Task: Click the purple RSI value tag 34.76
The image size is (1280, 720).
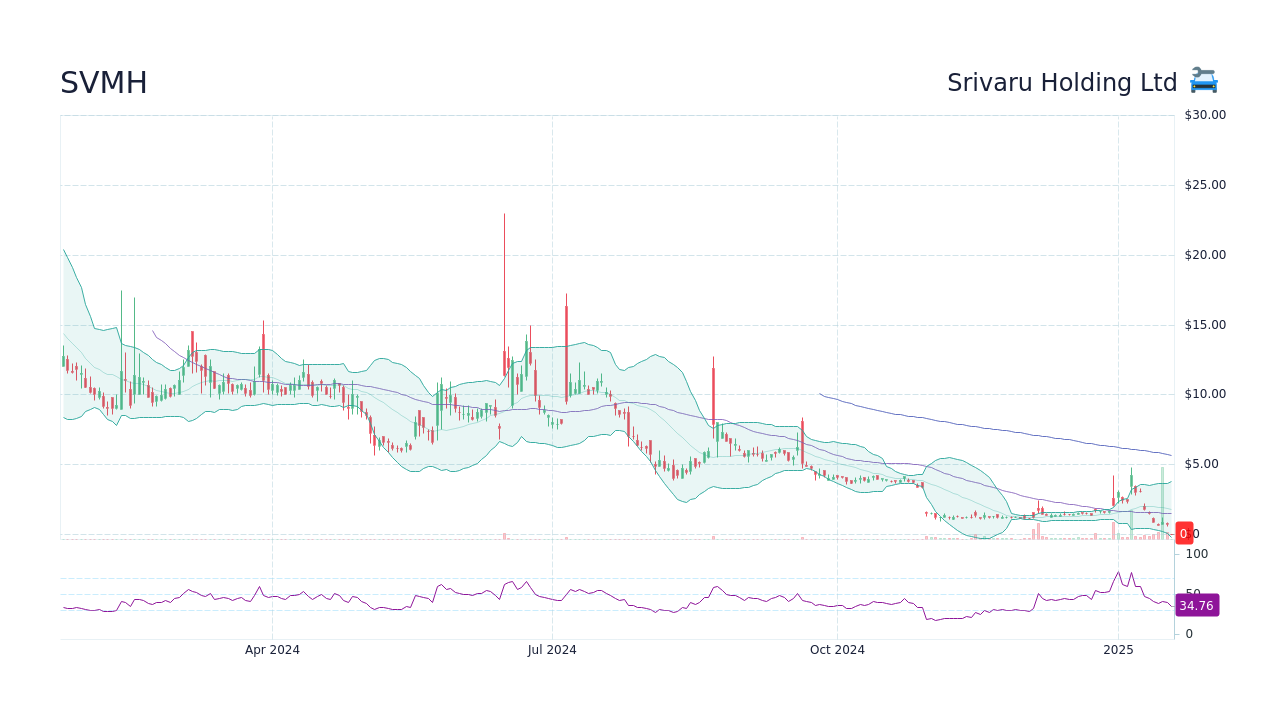Action: (x=1197, y=605)
